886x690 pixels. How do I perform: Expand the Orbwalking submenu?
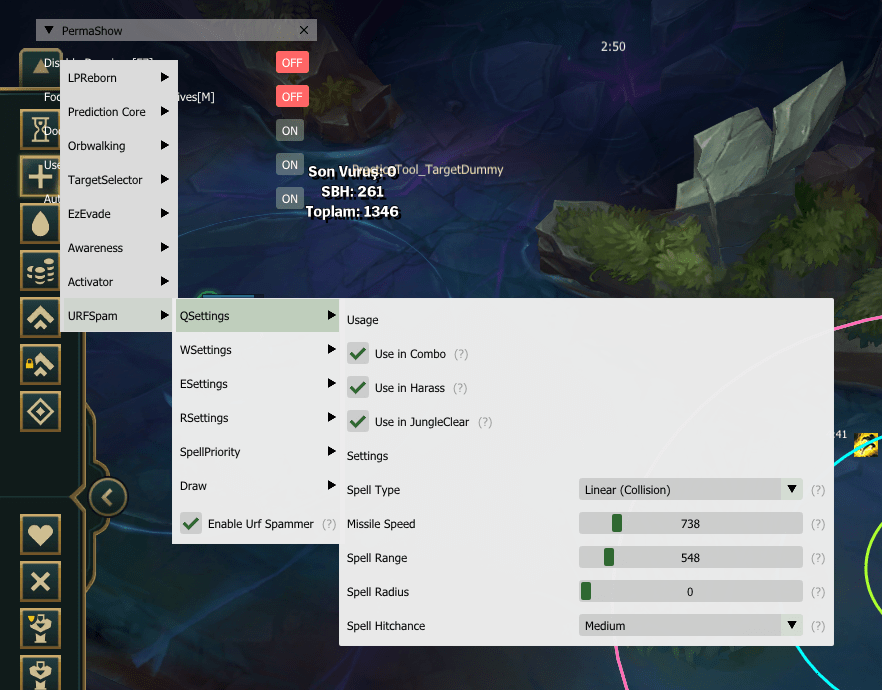tap(119, 145)
